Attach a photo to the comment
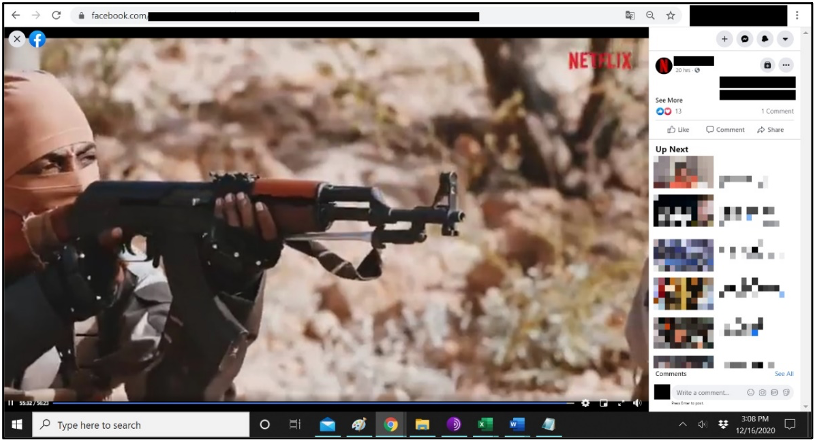Image resolution: width=814 pixels, height=441 pixels. (x=764, y=392)
